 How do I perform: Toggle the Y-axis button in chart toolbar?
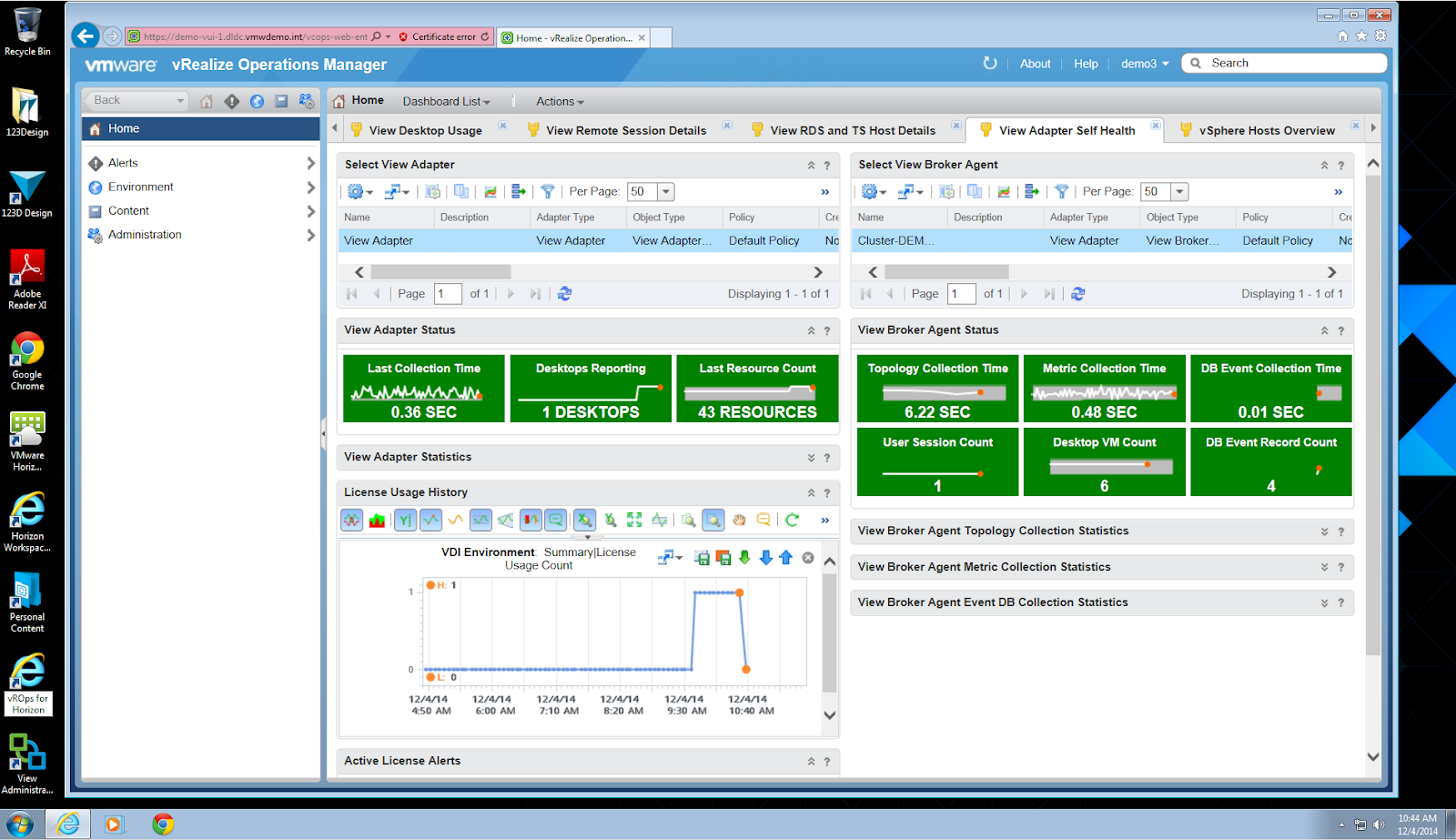(x=405, y=520)
